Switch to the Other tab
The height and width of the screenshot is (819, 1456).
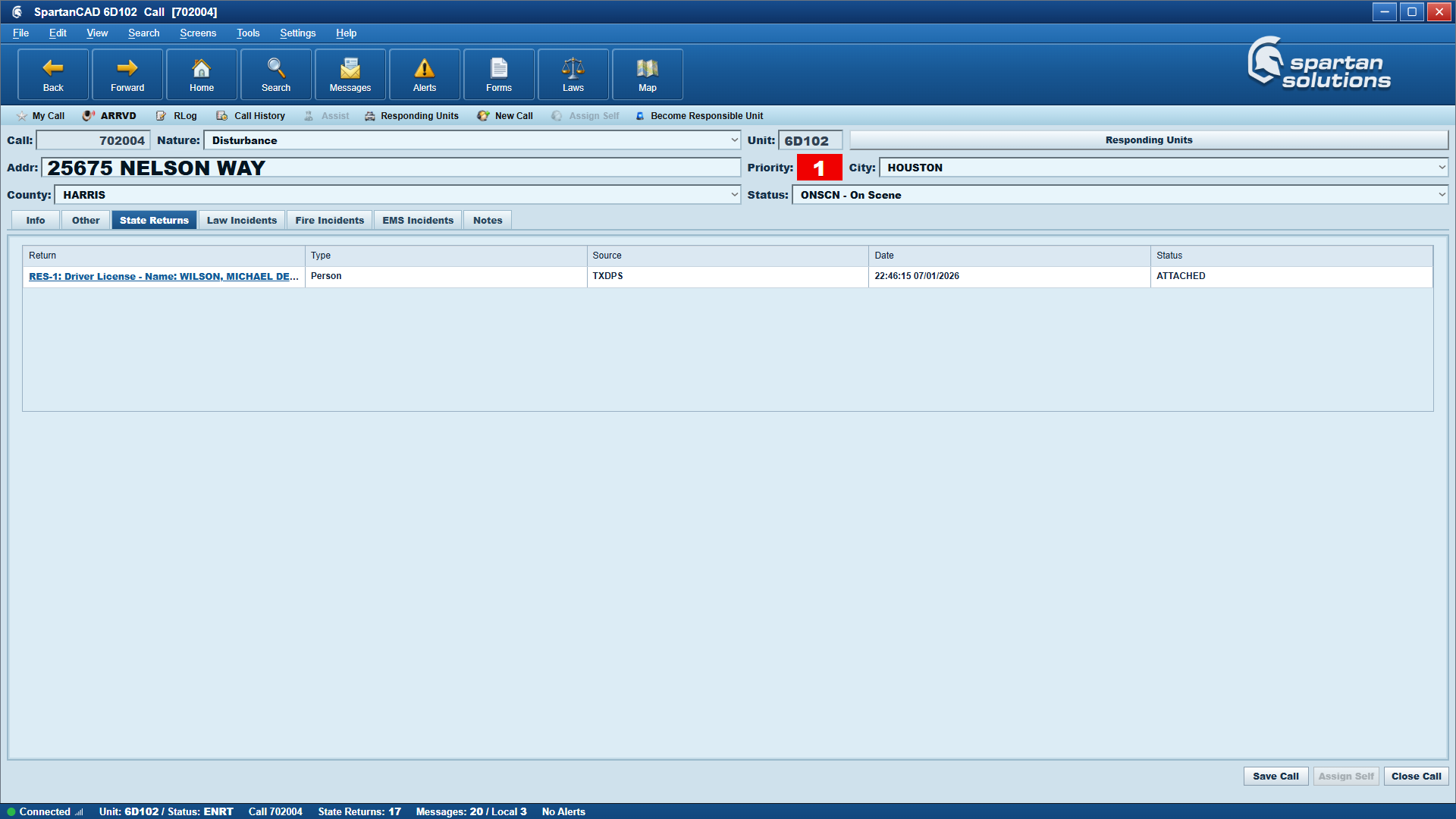tap(86, 220)
